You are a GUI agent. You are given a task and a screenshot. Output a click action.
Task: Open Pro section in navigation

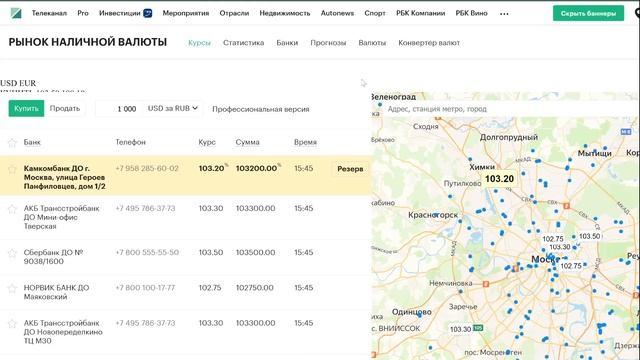tap(83, 13)
